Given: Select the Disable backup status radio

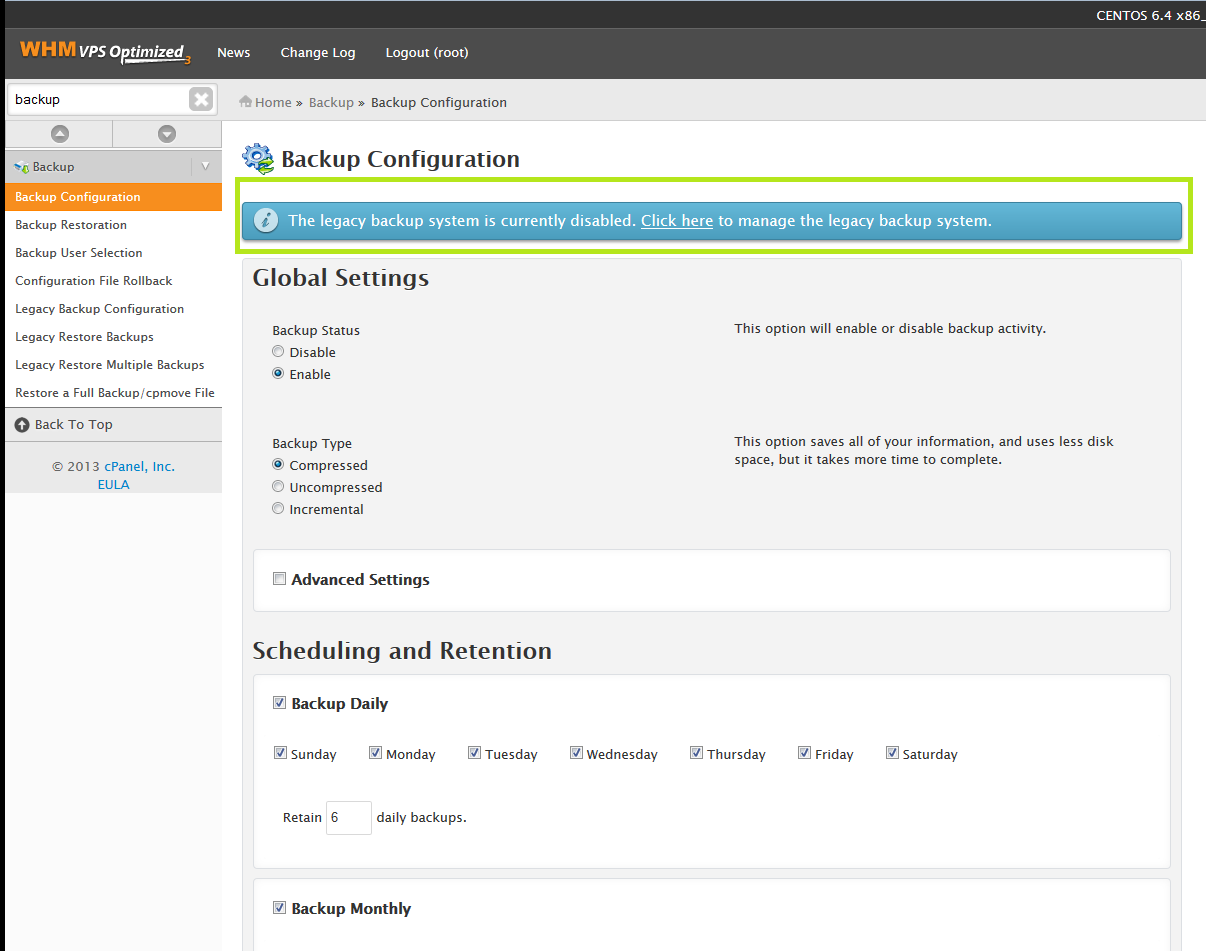Looking at the screenshot, I should [278, 352].
